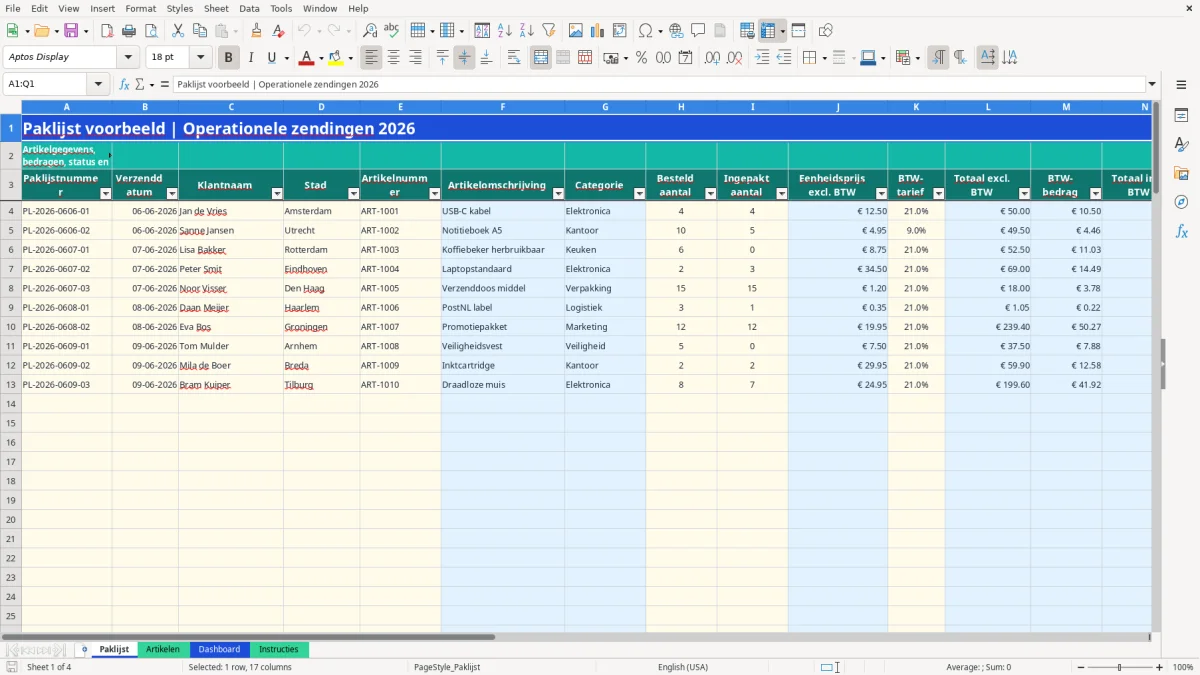1200x675 pixels.
Task: Open the Categorie column filter dropdown
Action: click(639, 193)
